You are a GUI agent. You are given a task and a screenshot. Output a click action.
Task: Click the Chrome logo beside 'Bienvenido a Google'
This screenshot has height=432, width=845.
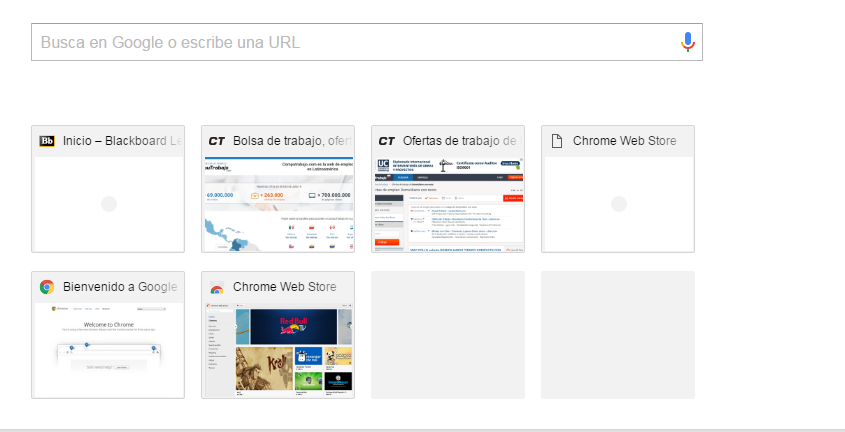[x=47, y=287]
